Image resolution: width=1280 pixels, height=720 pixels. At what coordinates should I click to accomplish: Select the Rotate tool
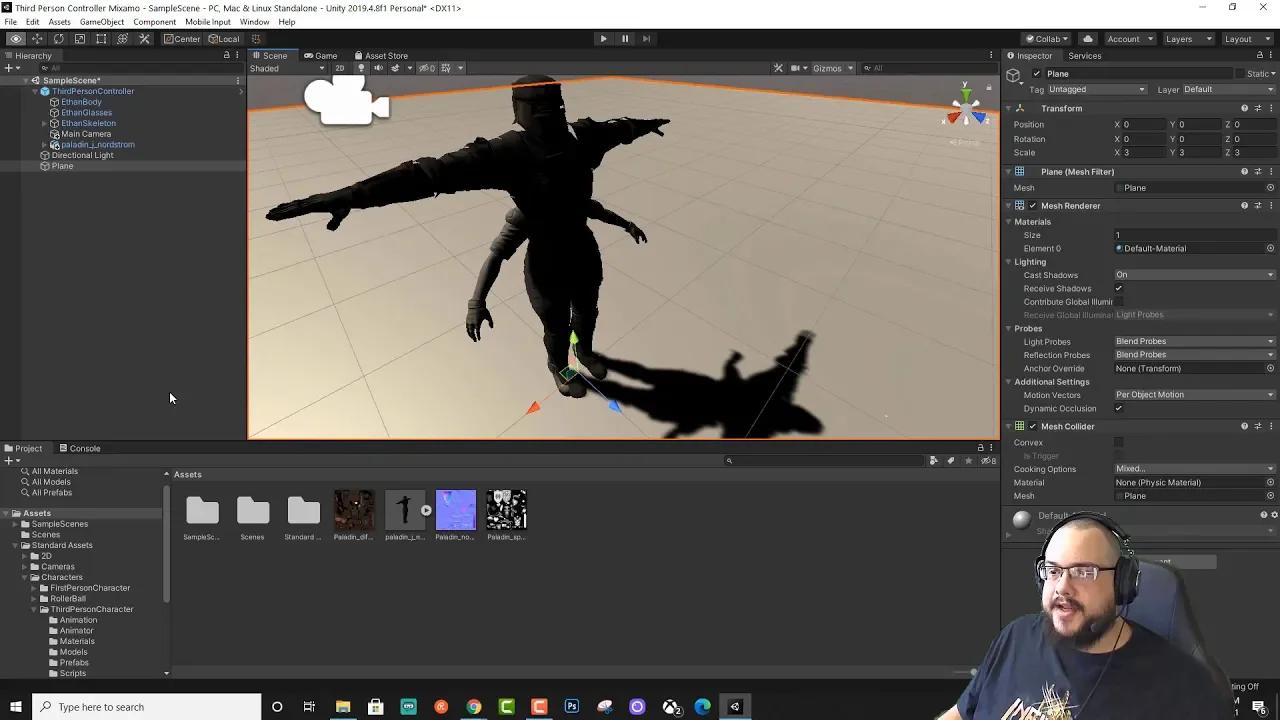coord(58,38)
